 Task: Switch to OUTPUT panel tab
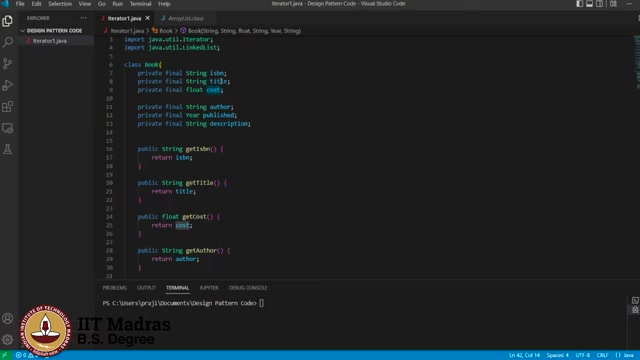coord(146,288)
